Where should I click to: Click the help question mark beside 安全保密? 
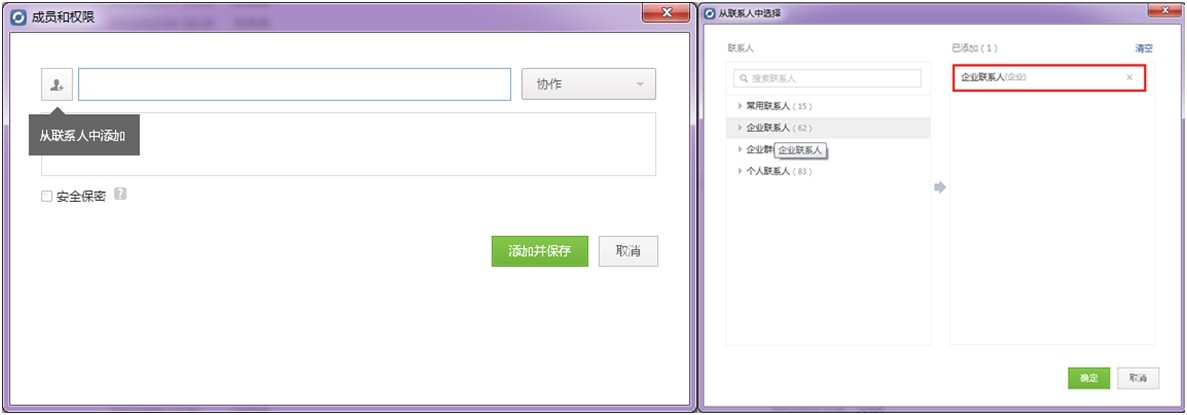click(x=120, y=195)
